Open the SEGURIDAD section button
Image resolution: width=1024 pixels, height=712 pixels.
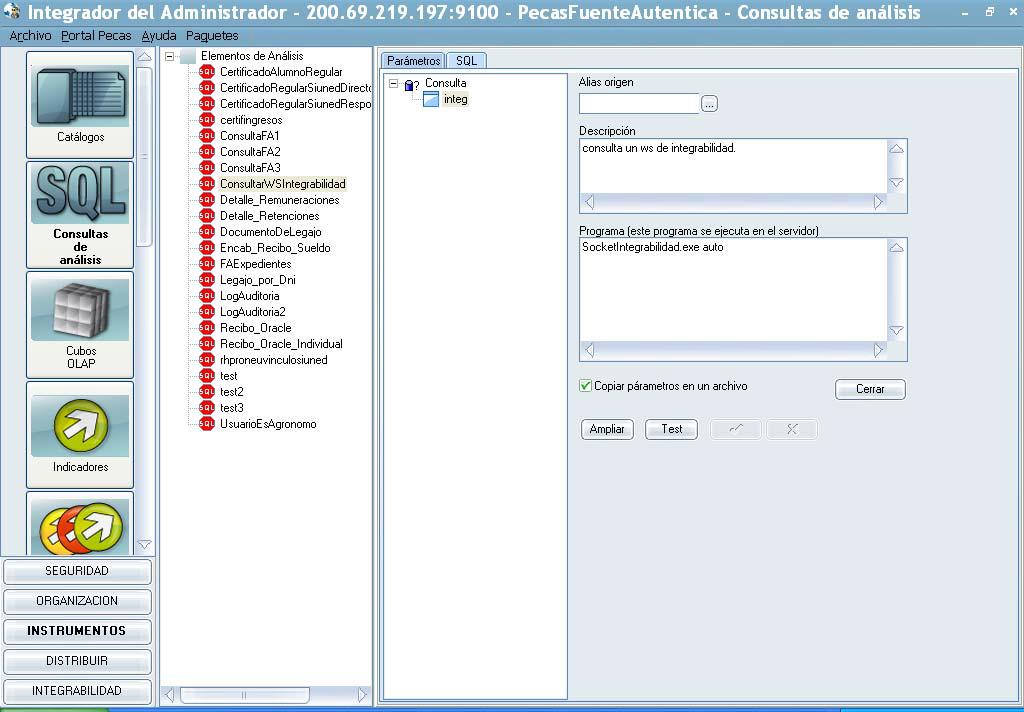coord(77,571)
